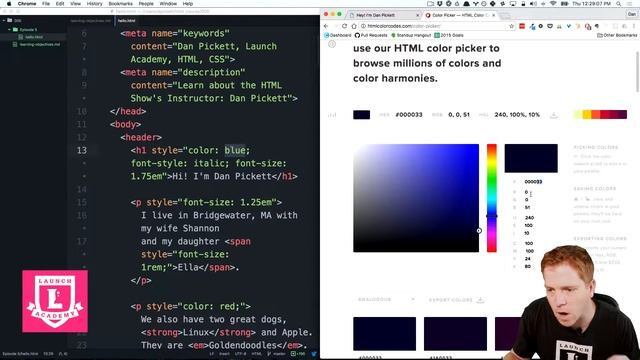Click the Chrome address bar URL

coord(404,26)
